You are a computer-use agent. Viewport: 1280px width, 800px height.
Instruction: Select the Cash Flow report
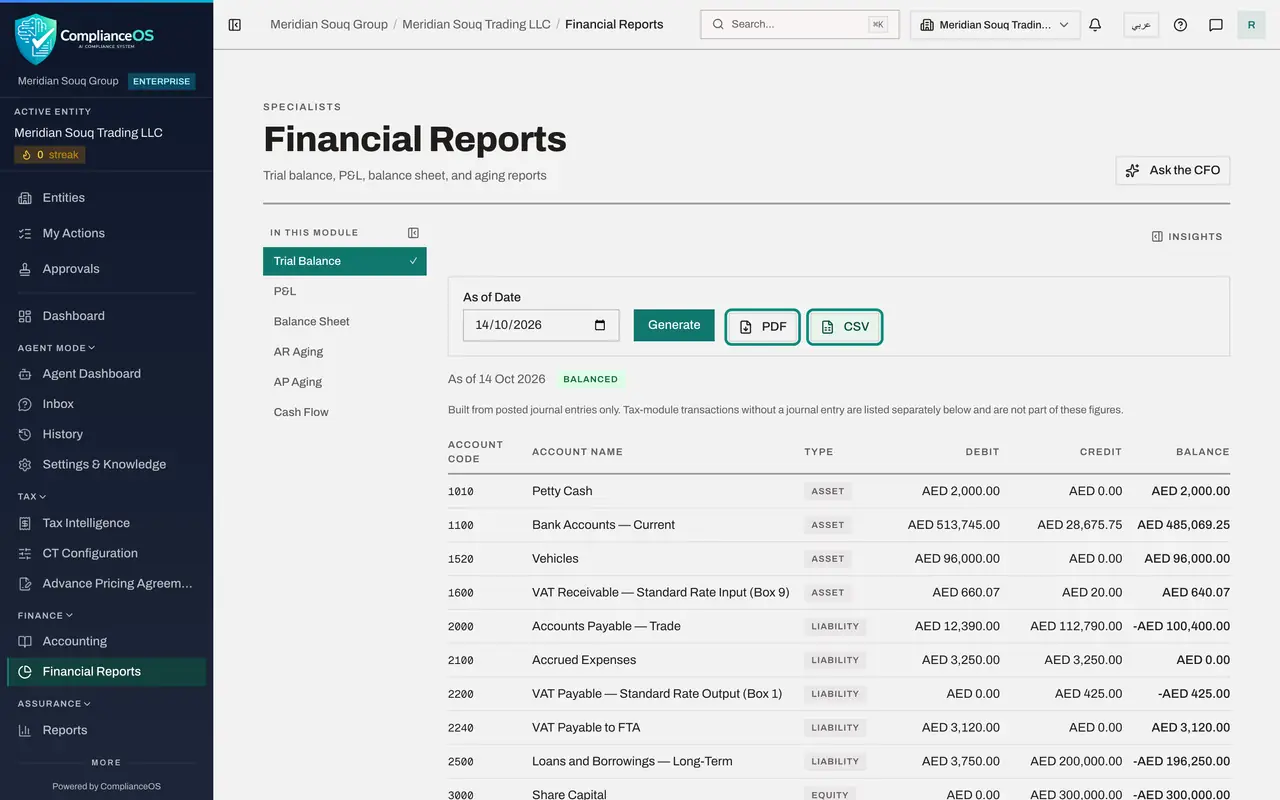345,411
